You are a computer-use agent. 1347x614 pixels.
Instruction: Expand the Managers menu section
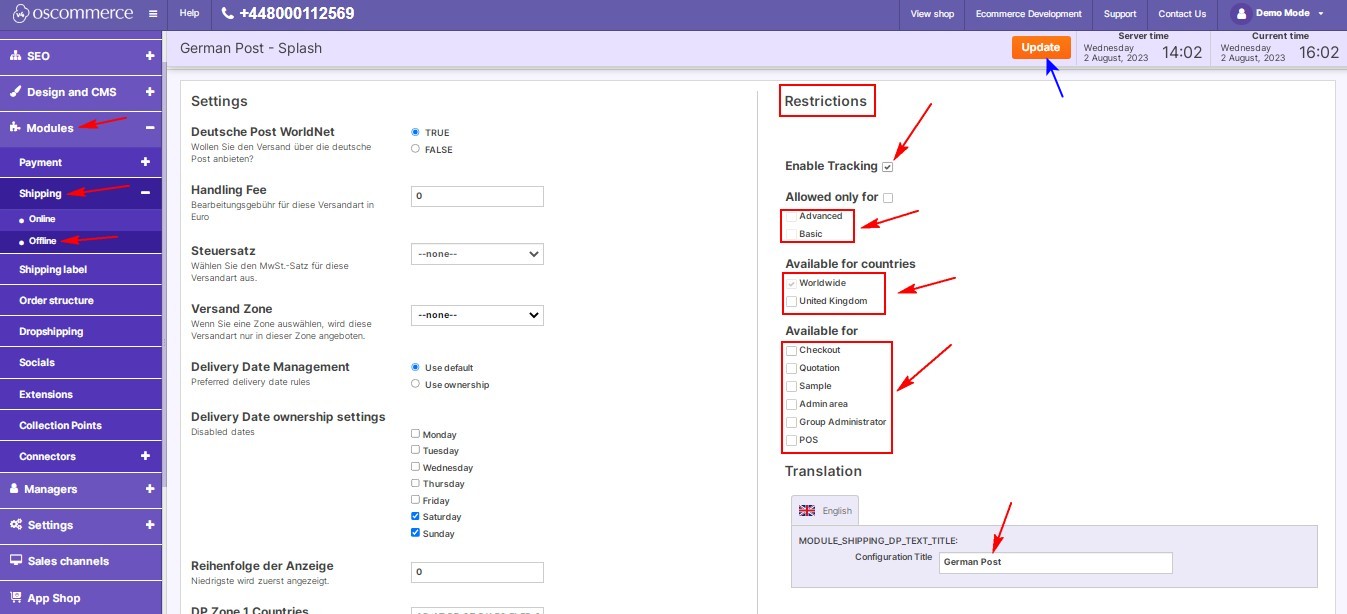coord(150,489)
